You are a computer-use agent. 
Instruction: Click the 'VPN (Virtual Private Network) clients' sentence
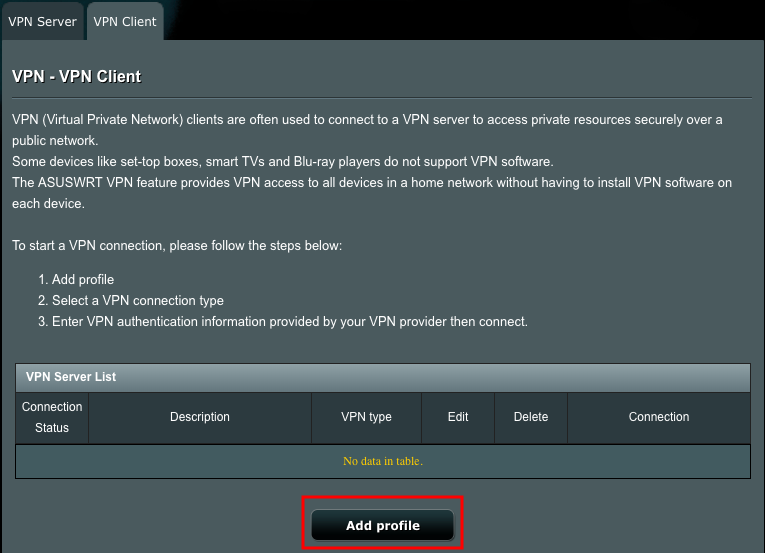pyautogui.click(x=367, y=120)
